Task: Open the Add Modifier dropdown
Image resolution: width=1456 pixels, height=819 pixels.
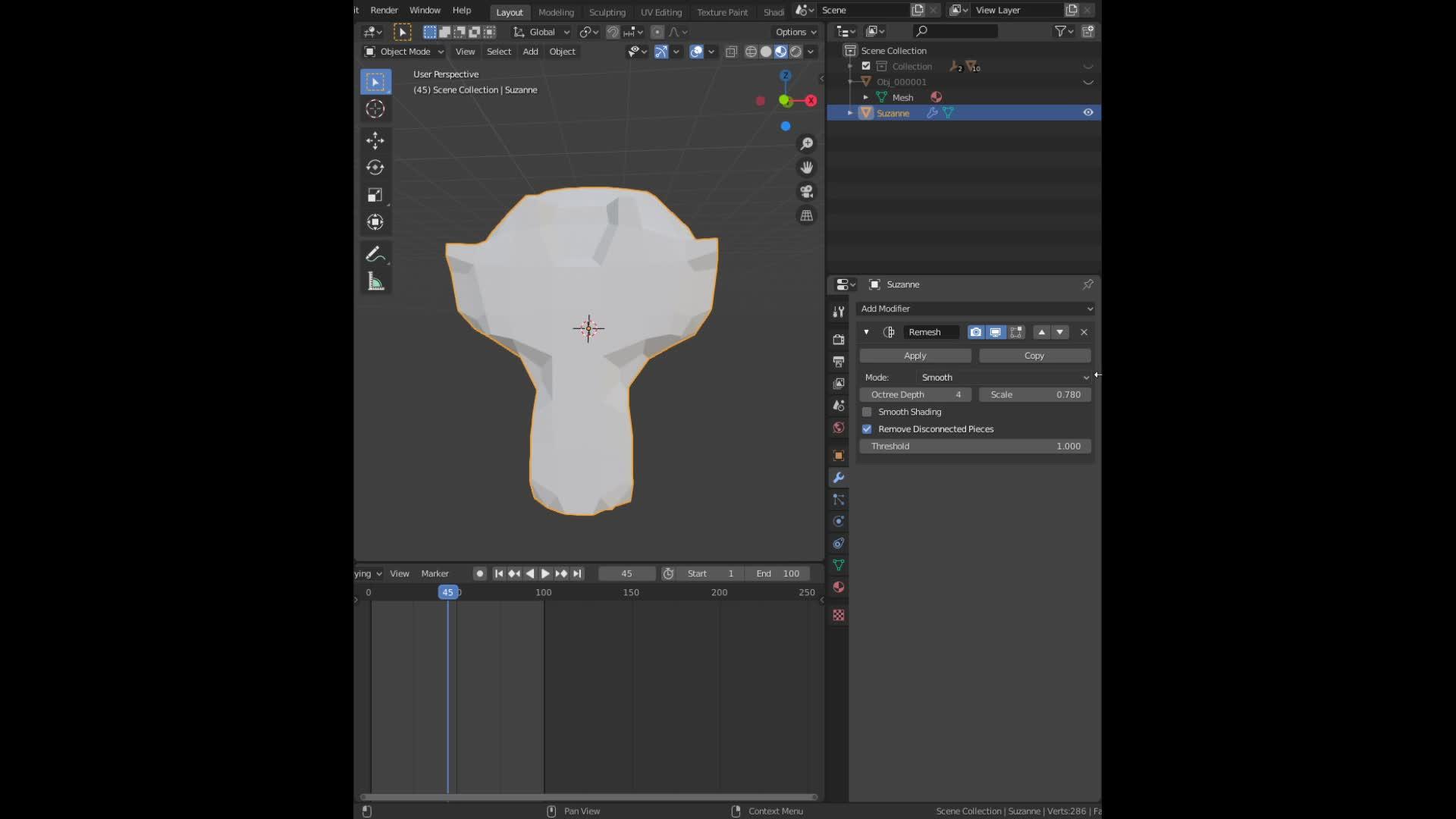Action: point(975,309)
